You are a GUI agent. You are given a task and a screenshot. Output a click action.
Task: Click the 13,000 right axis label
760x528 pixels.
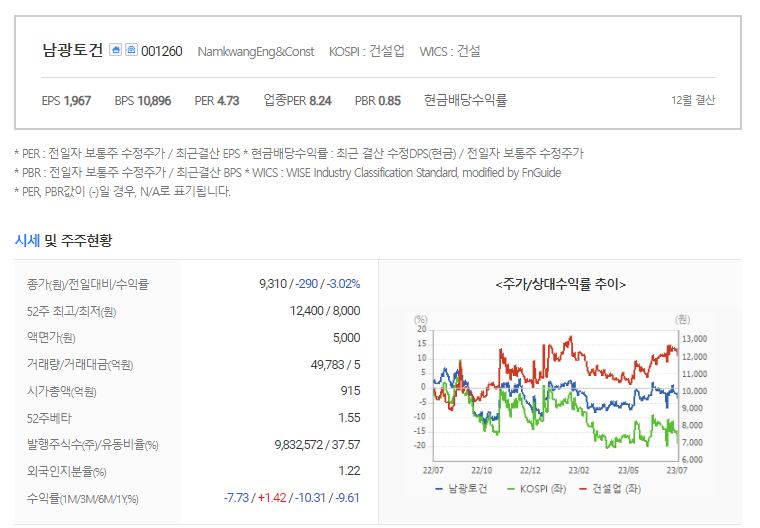(x=695, y=339)
